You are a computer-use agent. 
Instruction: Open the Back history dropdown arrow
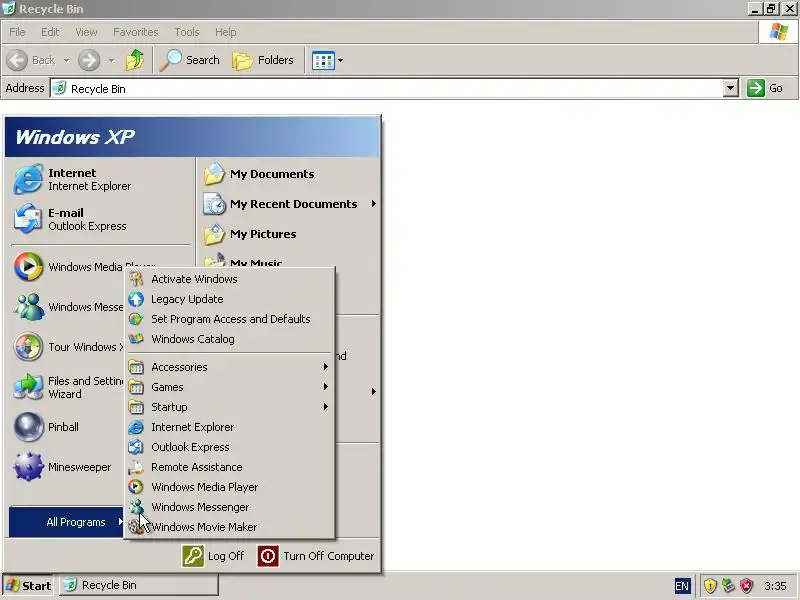[66, 60]
